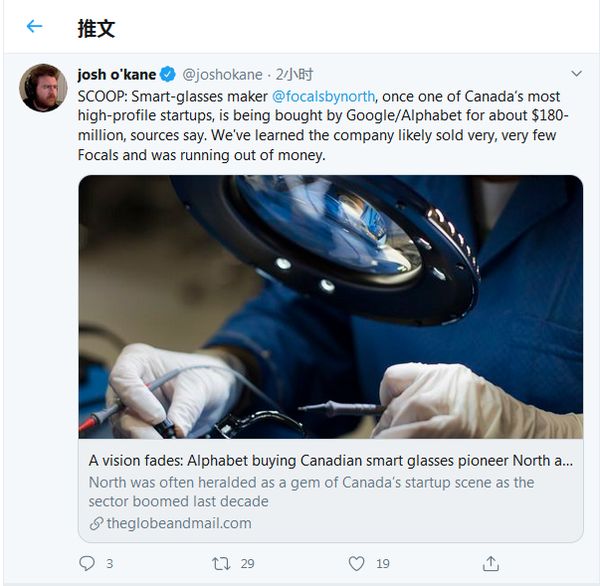Retweet using the retweet arrows icon
This screenshot has width=600, height=586.
click(221, 564)
